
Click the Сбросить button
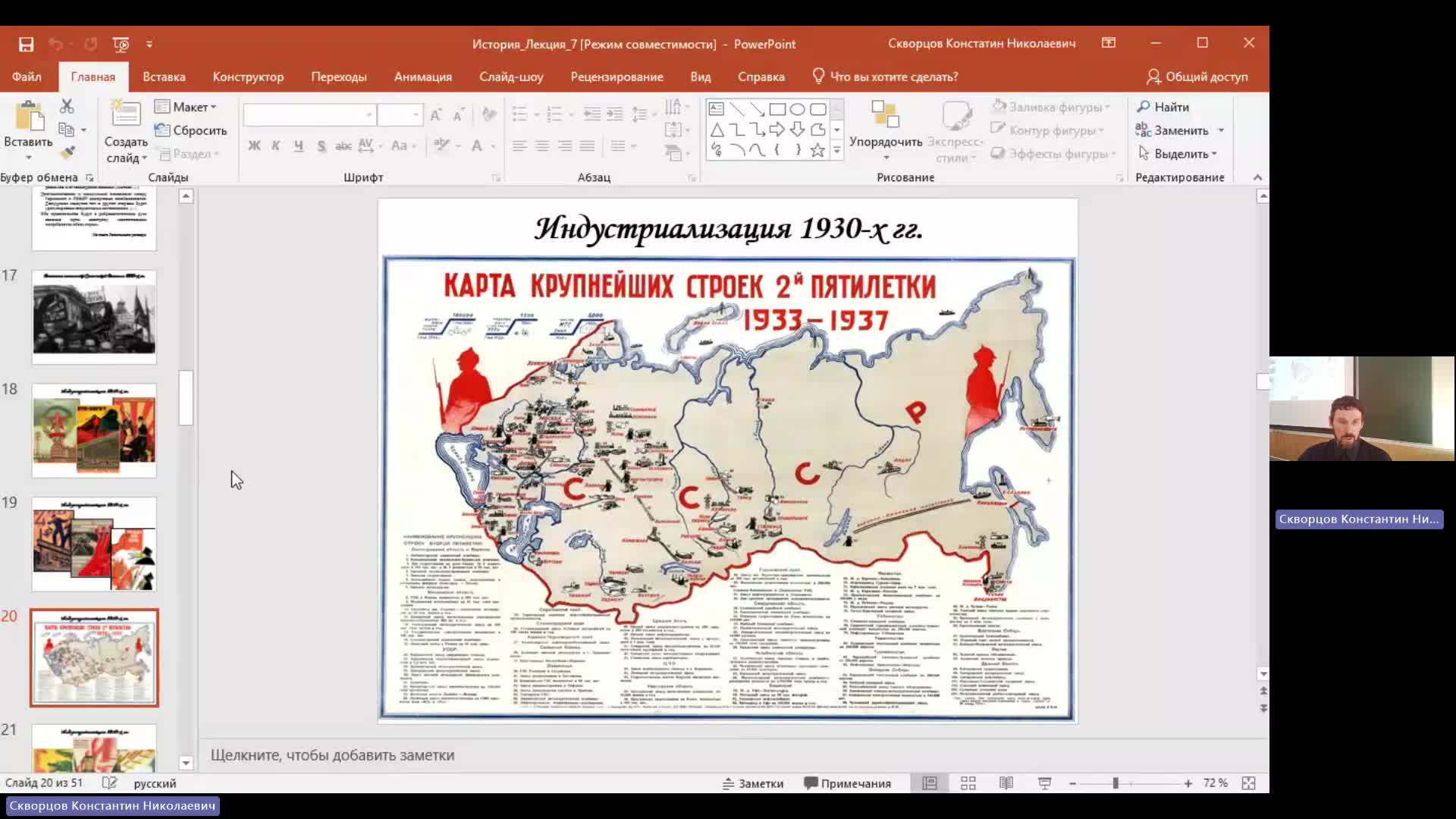(x=191, y=130)
